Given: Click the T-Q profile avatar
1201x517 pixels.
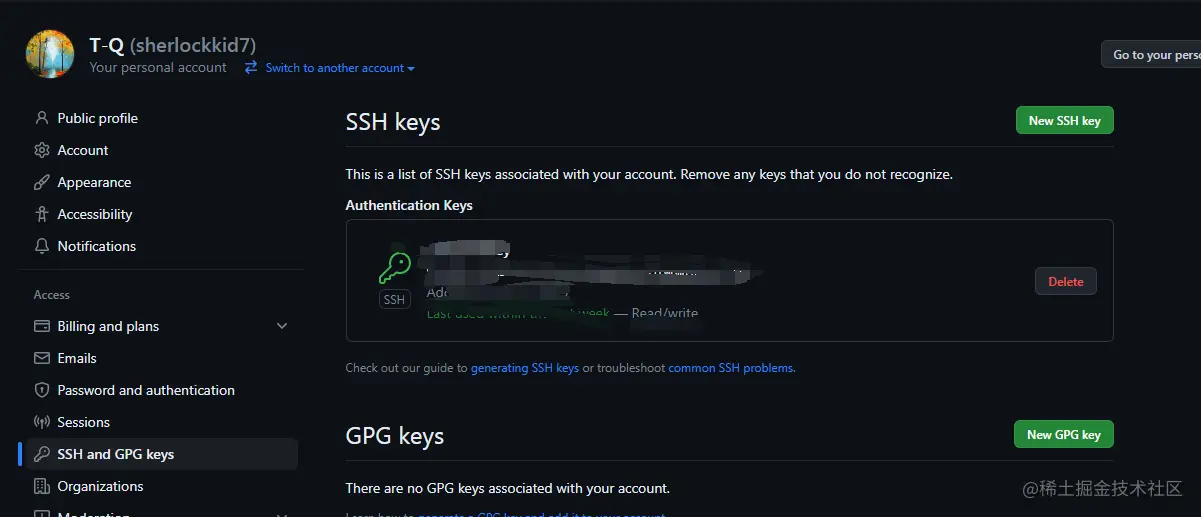Looking at the screenshot, I should click(x=50, y=54).
